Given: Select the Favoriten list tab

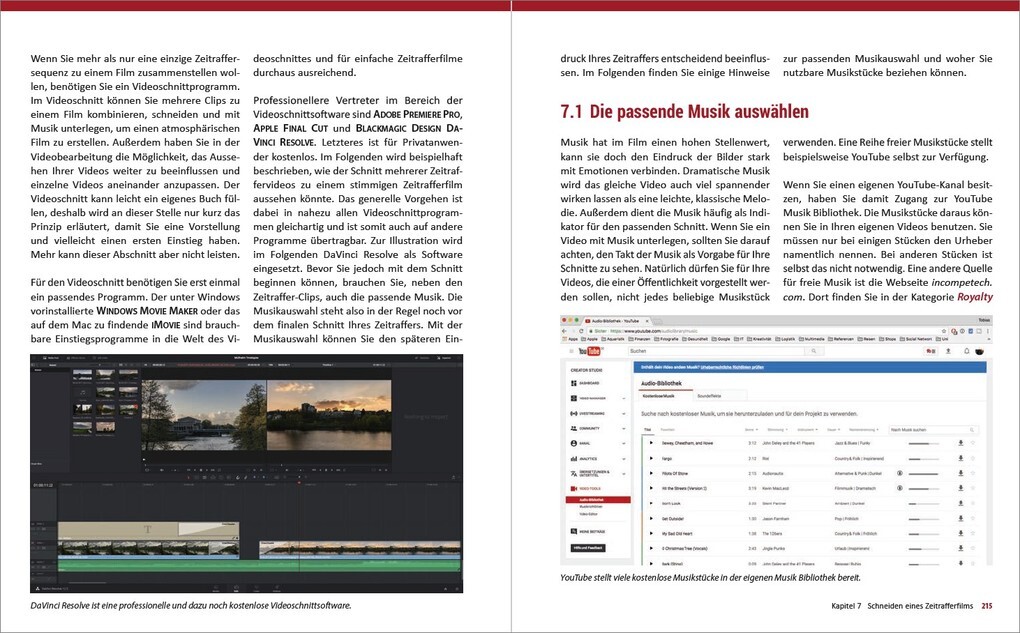Looking at the screenshot, I should (x=667, y=429).
